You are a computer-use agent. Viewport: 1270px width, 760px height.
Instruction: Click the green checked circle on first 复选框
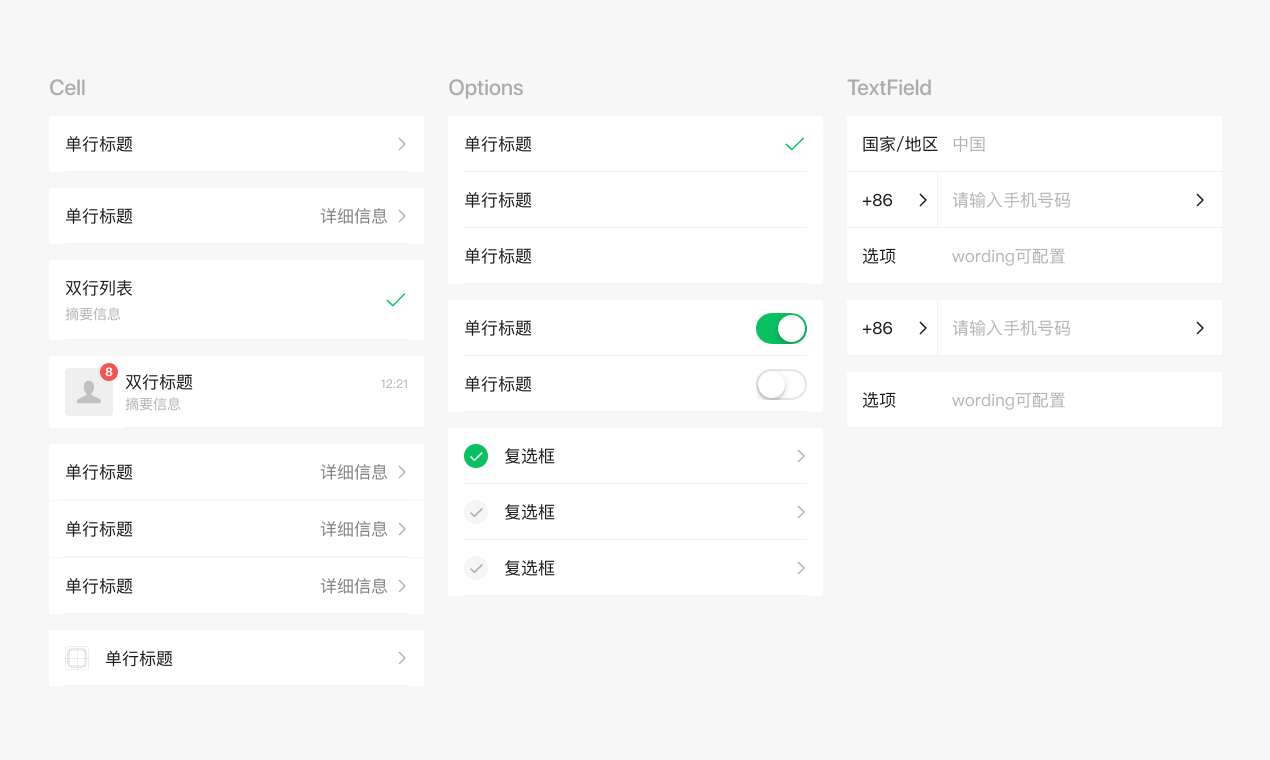tap(476, 455)
